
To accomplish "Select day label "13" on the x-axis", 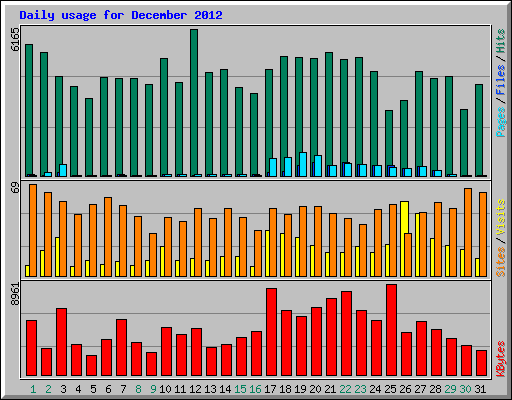I will click(210, 389).
